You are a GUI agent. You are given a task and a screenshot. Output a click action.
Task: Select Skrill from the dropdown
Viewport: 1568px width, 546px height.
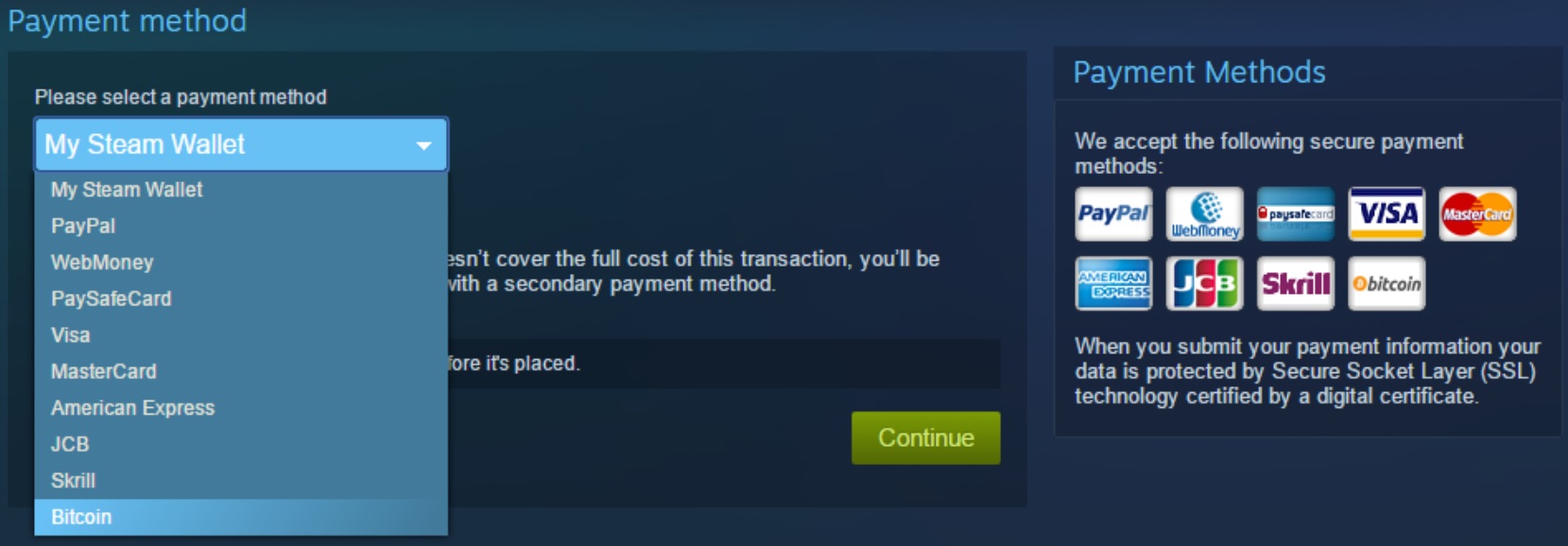(241, 481)
